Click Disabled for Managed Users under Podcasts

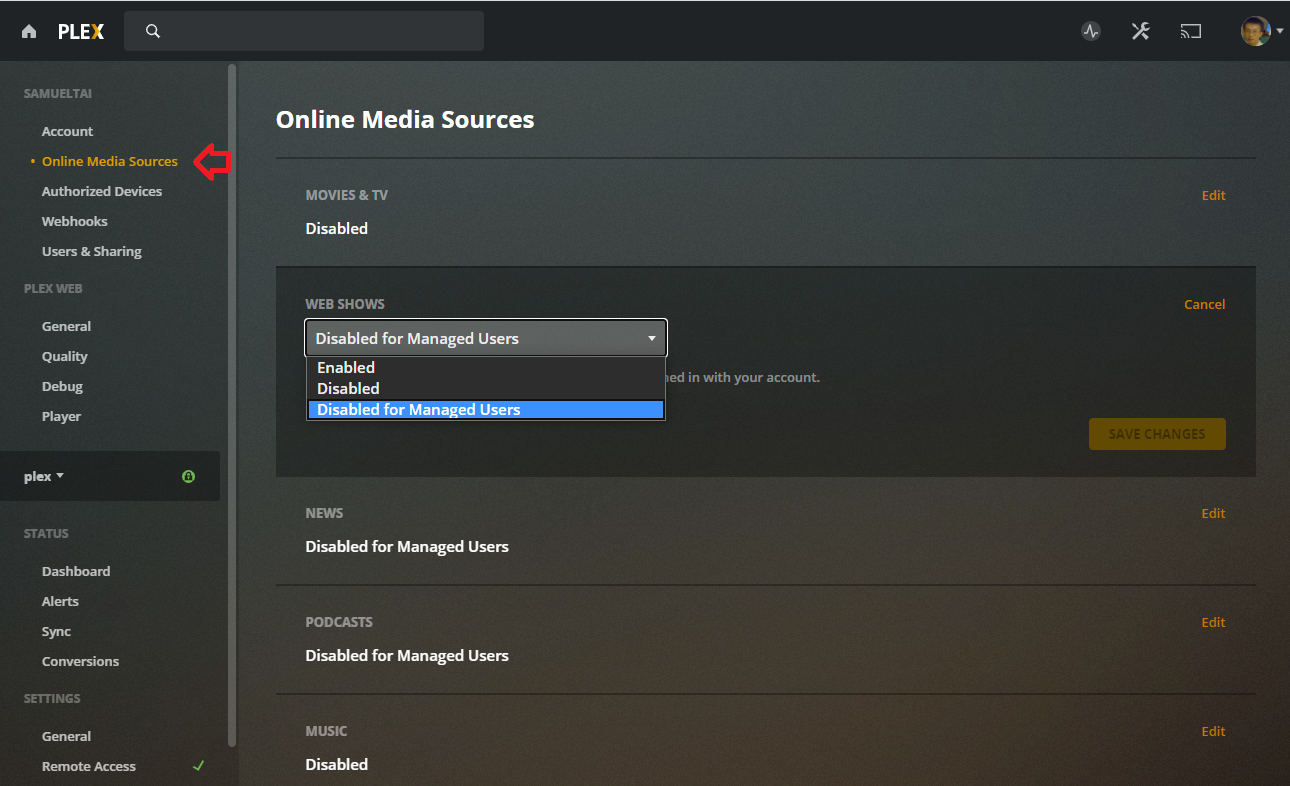coord(407,655)
